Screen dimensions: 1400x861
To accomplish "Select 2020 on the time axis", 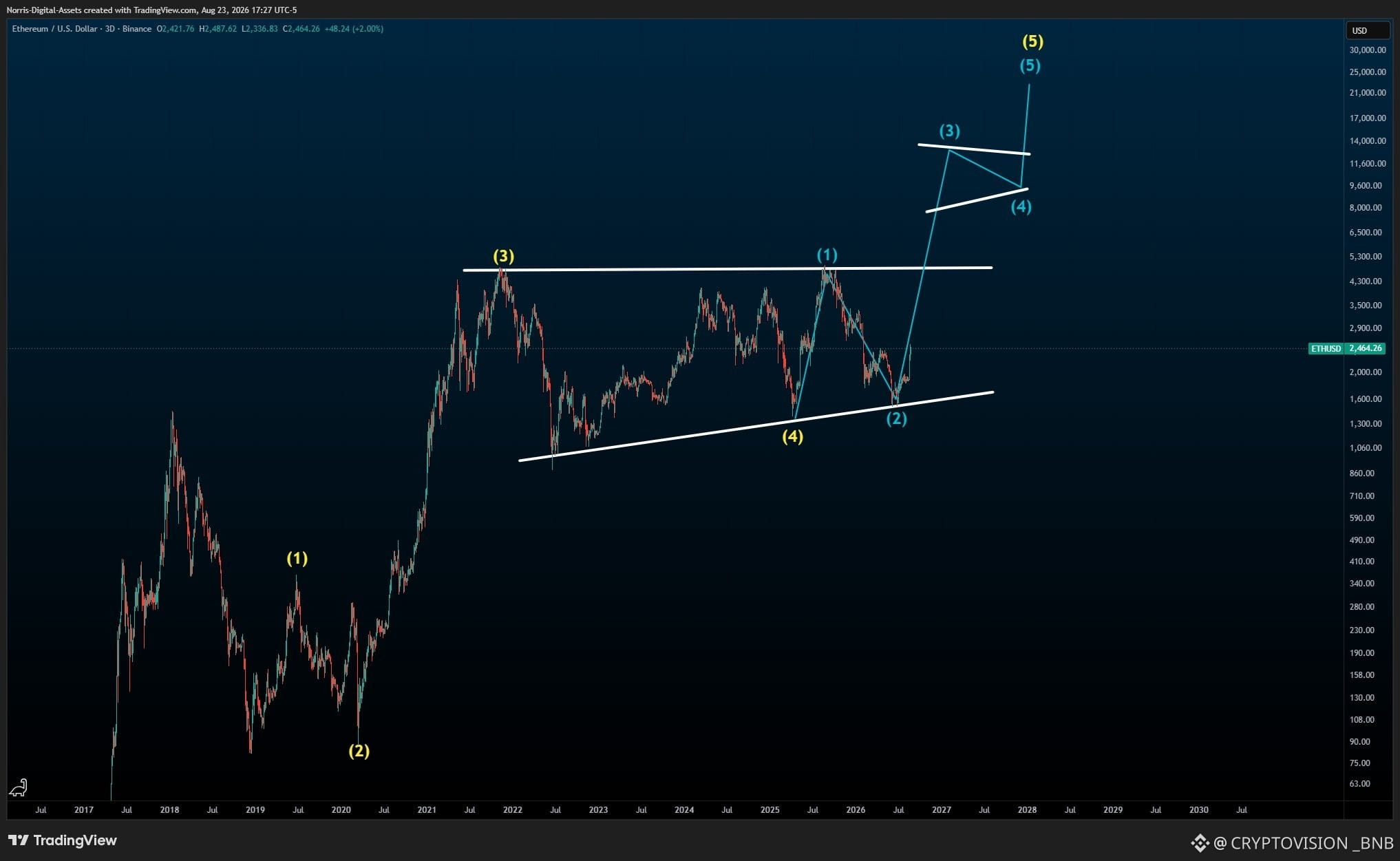I will click(x=341, y=810).
